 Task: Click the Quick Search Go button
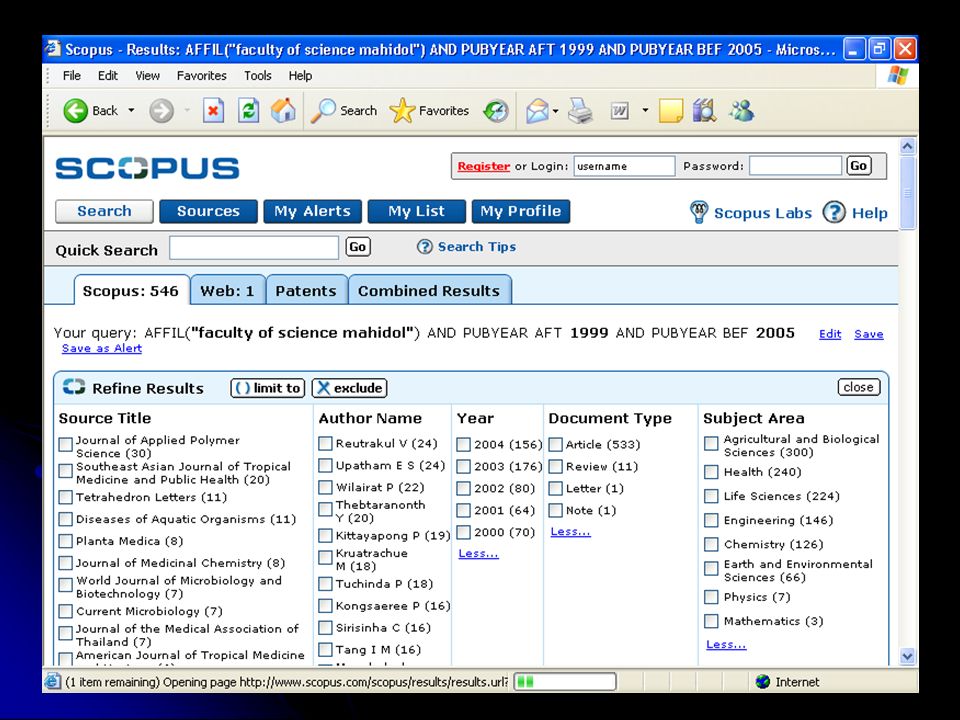pyautogui.click(x=358, y=247)
